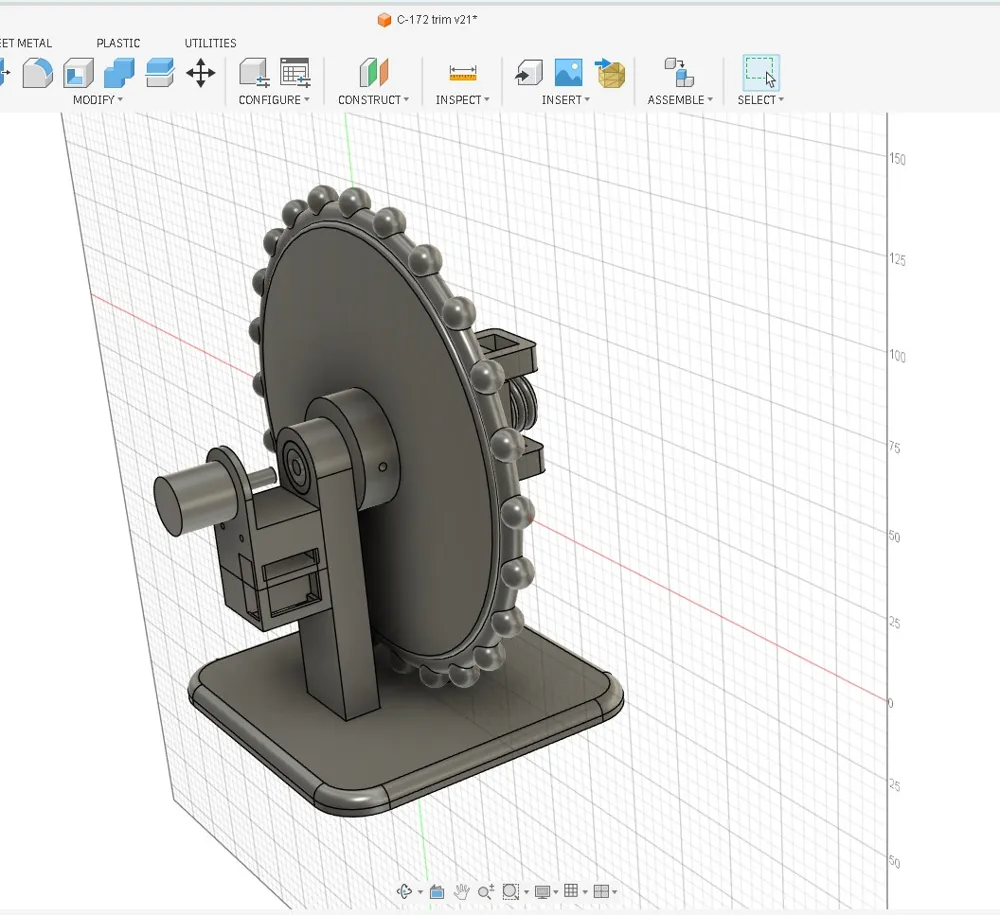Click the Configure model icon
Viewport: 1000px width, 915px height.
coord(254,73)
